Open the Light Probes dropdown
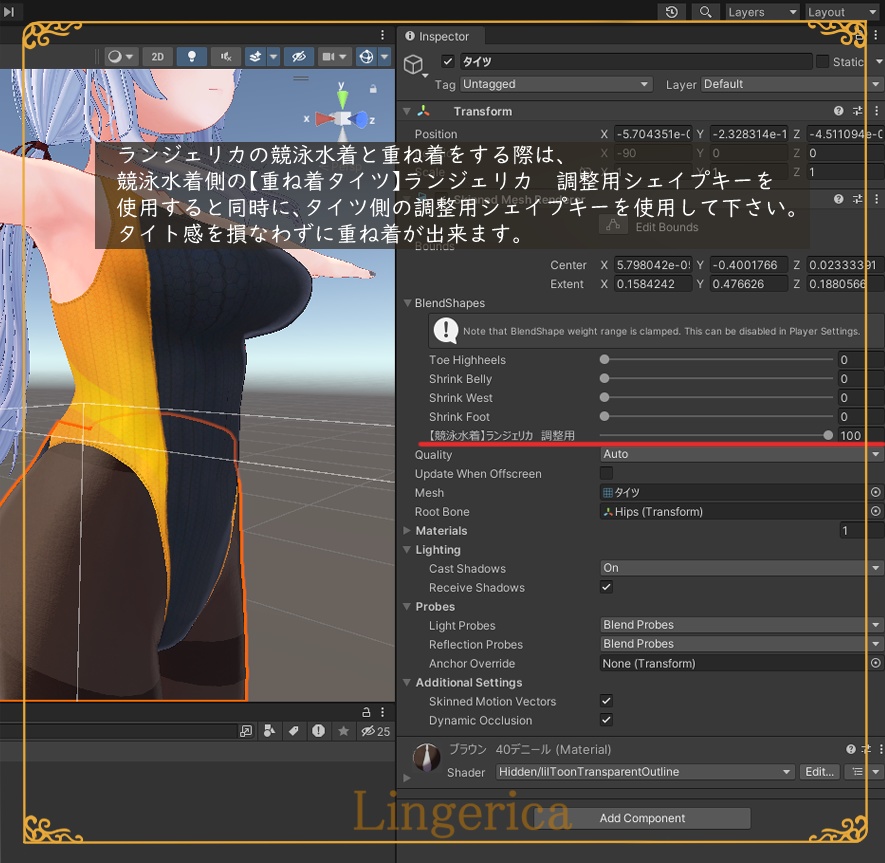 click(x=741, y=625)
